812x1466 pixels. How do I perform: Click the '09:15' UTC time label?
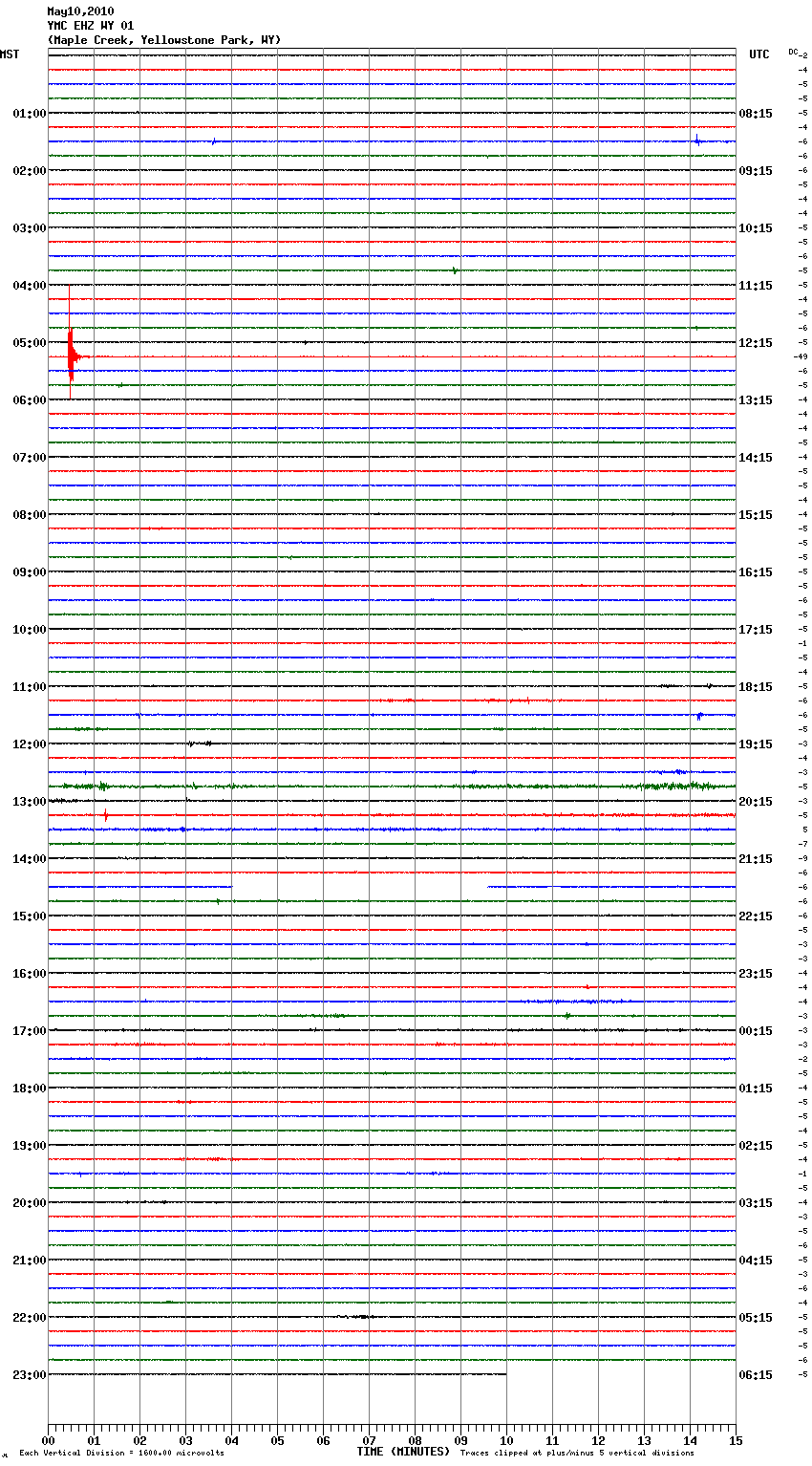click(756, 171)
